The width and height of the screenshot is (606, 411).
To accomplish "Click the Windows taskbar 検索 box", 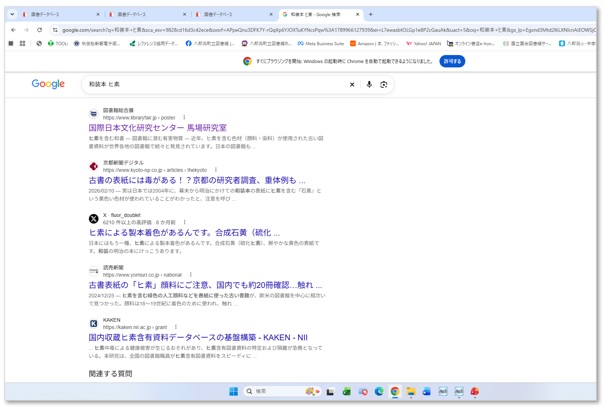I will [x=281, y=392].
